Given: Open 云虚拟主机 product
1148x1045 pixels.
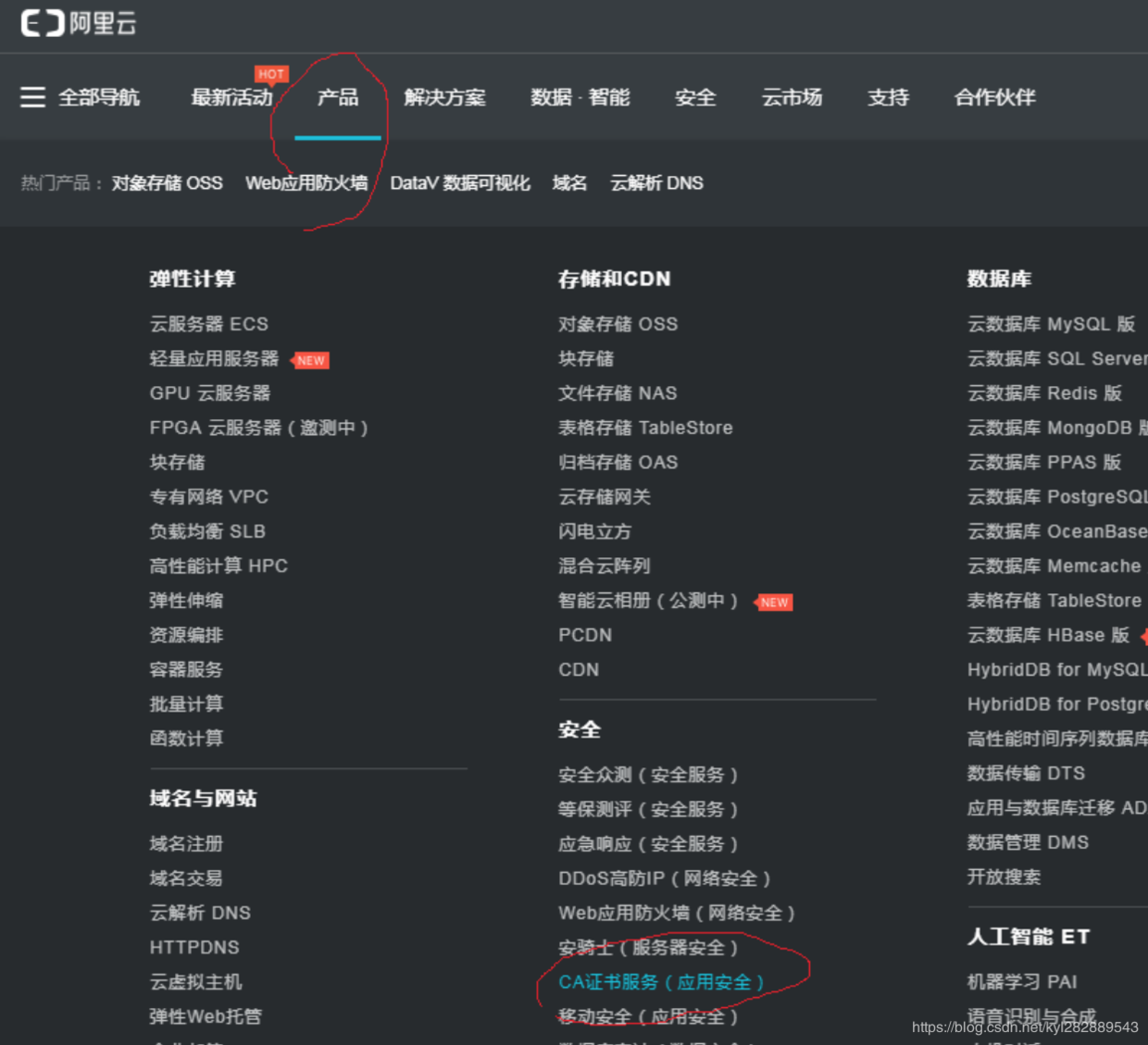Looking at the screenshot, I should click(x=195, y=982).
